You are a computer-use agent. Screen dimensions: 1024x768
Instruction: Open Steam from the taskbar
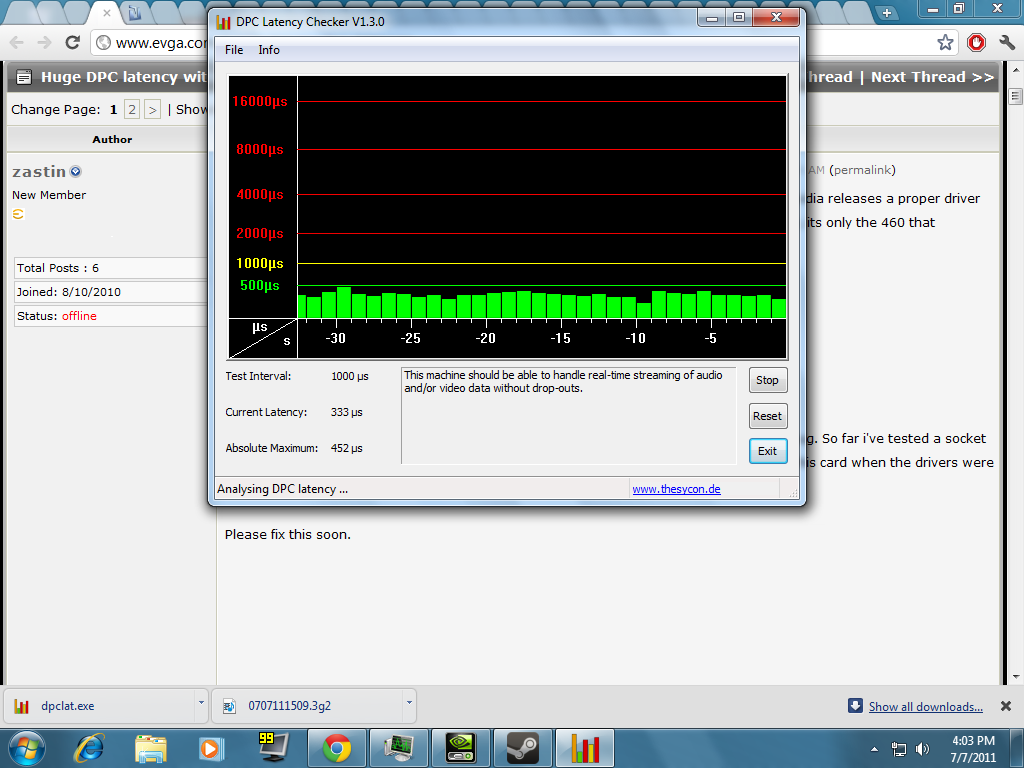[x=522, y=747]
